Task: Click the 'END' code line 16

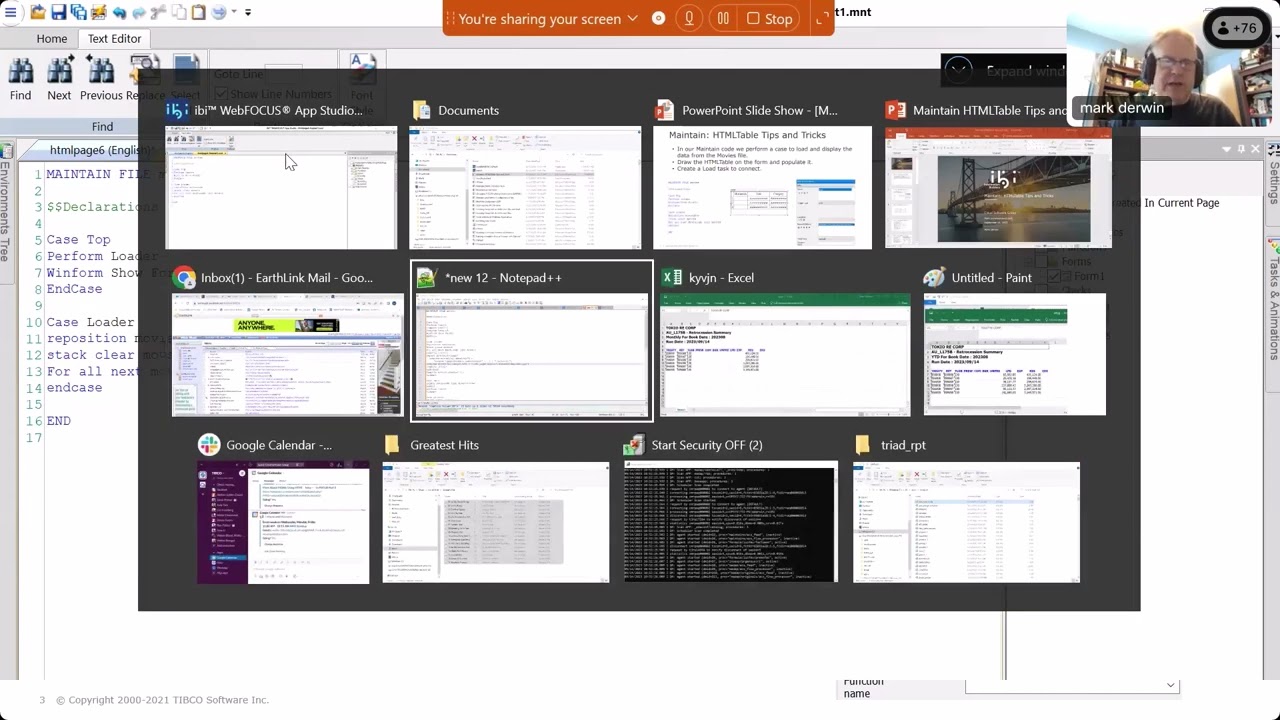Action: (x=58, y=421)
